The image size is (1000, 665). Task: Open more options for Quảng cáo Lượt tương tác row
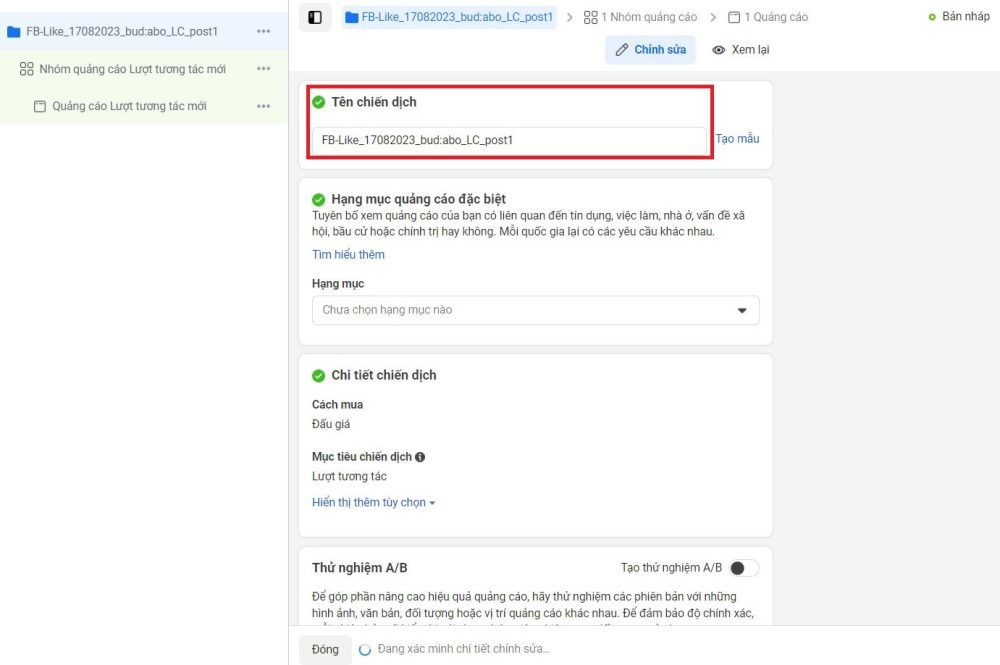tap(263, 106)
